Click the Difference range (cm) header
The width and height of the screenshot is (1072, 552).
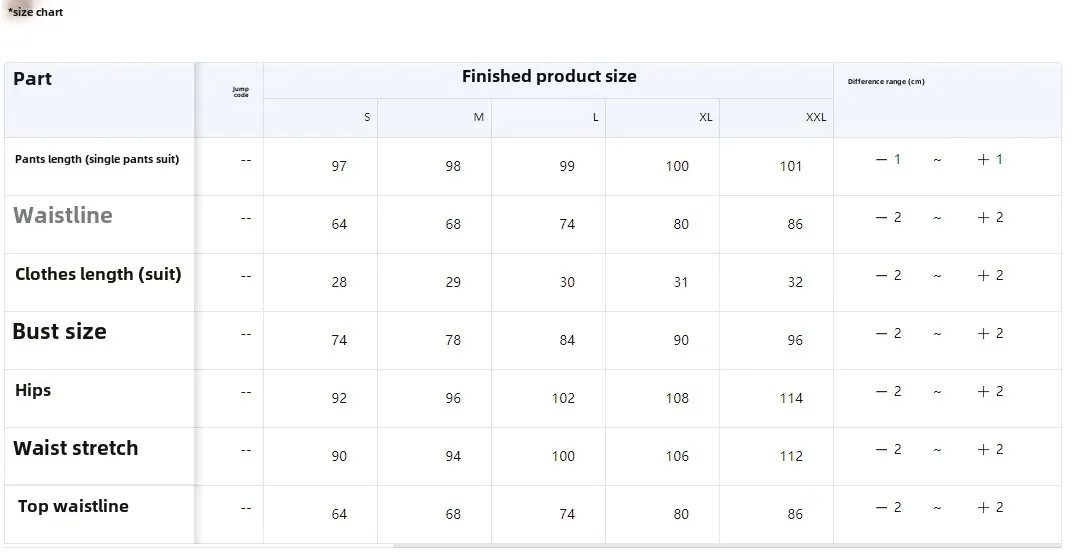pyautogui.click(x=886, y=82)
